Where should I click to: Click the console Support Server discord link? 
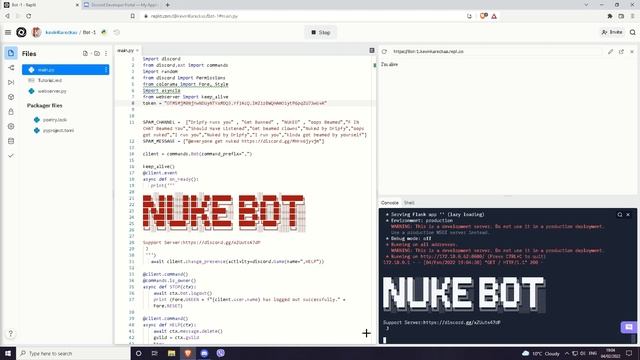tap(461, 322)
